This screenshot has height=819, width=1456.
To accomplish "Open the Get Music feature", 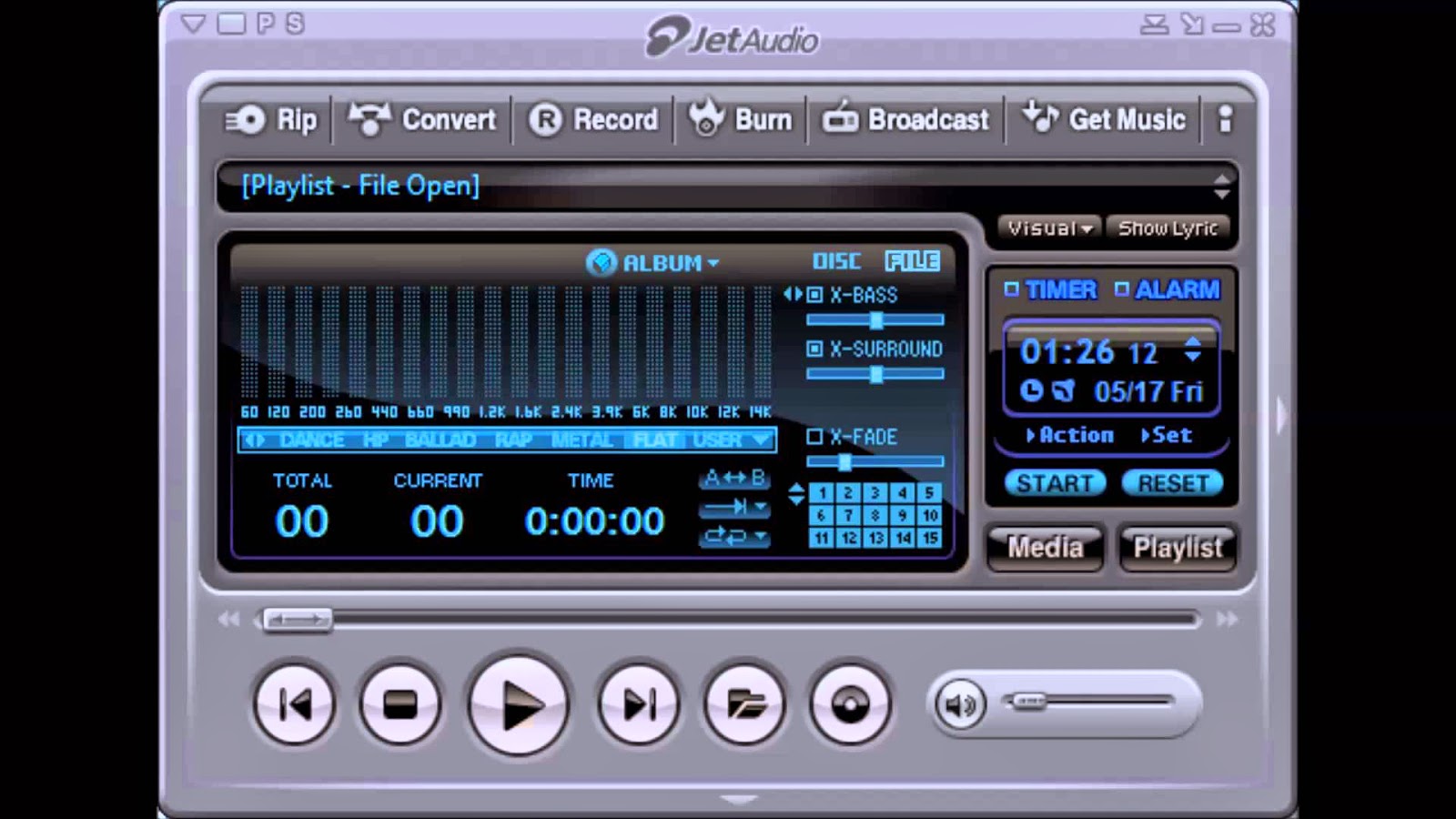I will coord(1104,119).
